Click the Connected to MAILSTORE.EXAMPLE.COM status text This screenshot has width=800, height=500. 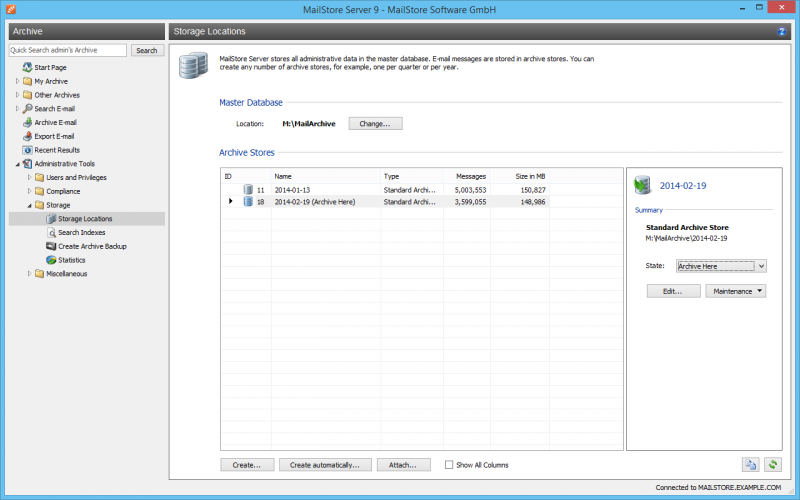718,487
